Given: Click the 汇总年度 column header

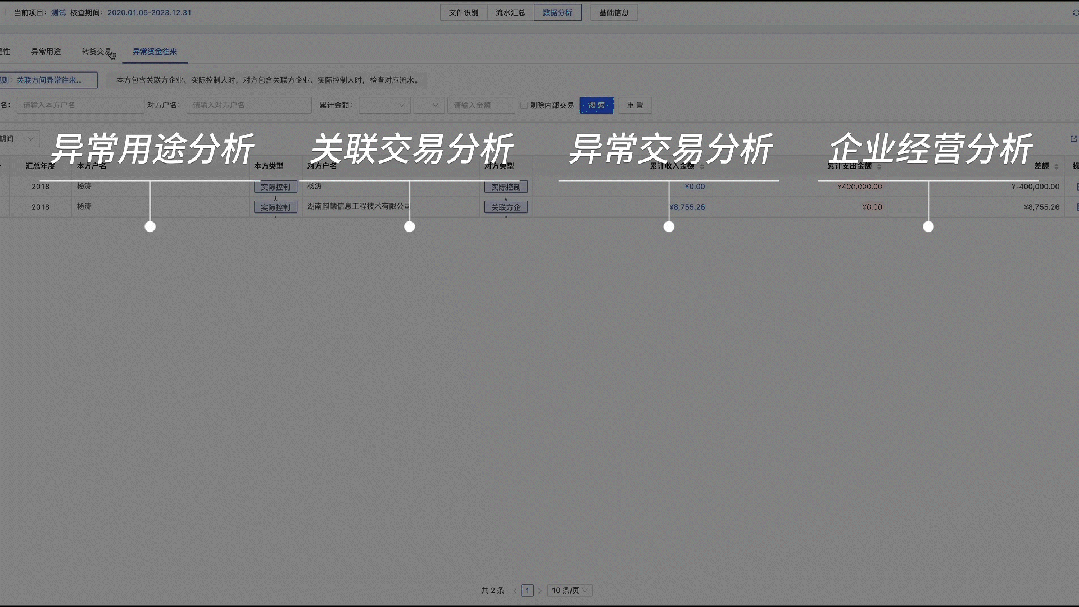Looking at the screenshot, I should [x=40, y=166].
